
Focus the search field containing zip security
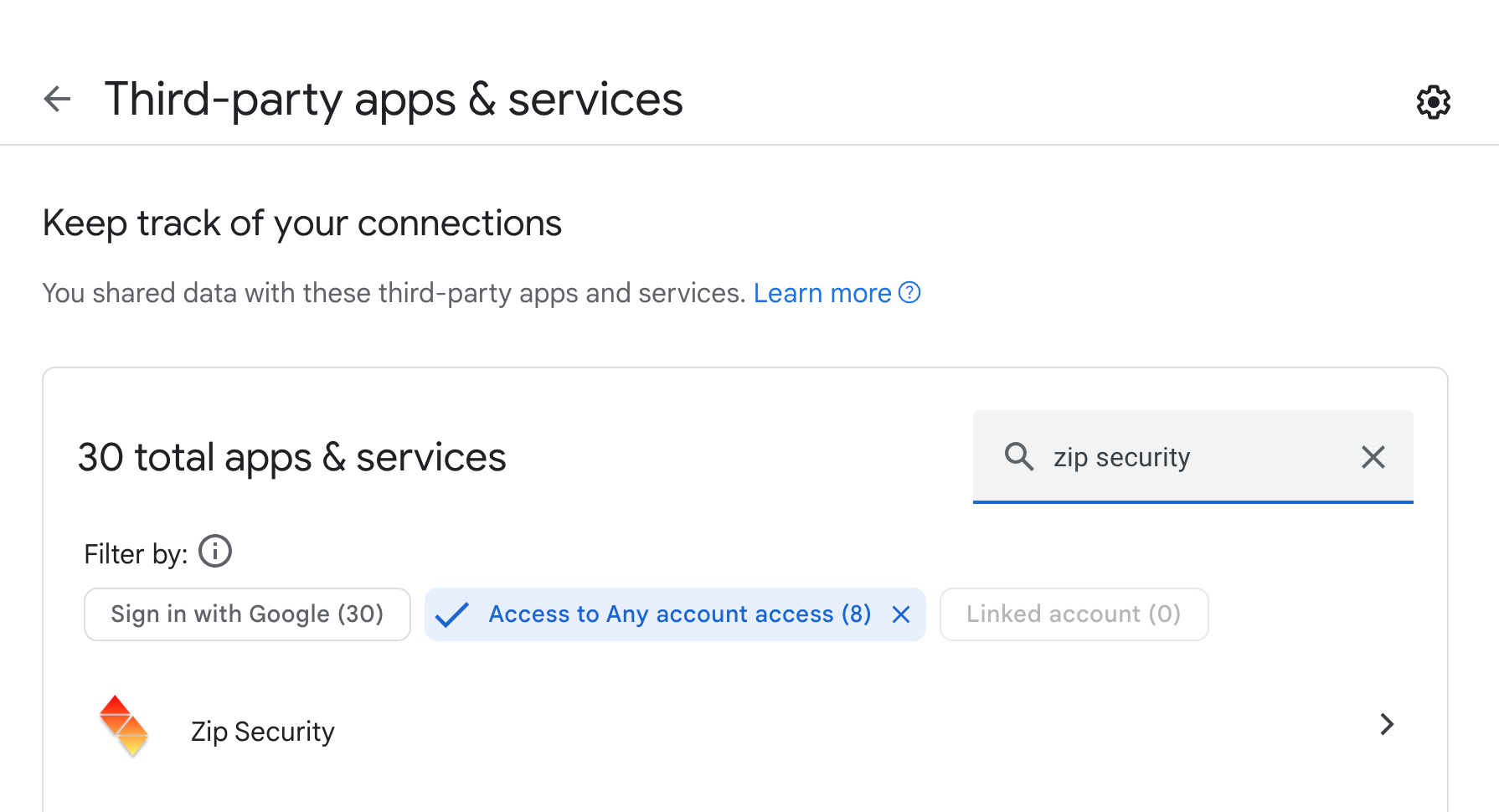click(1189, 457)
